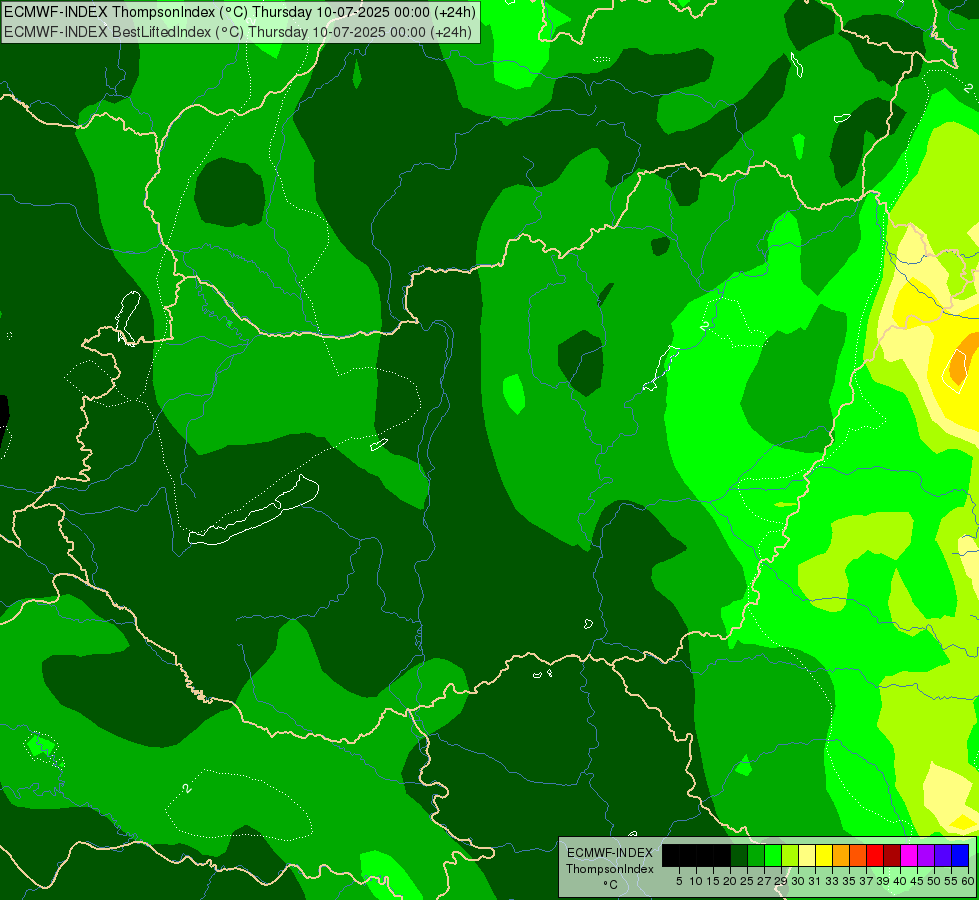Click legend tick value '15'

(x=713, y=881)
